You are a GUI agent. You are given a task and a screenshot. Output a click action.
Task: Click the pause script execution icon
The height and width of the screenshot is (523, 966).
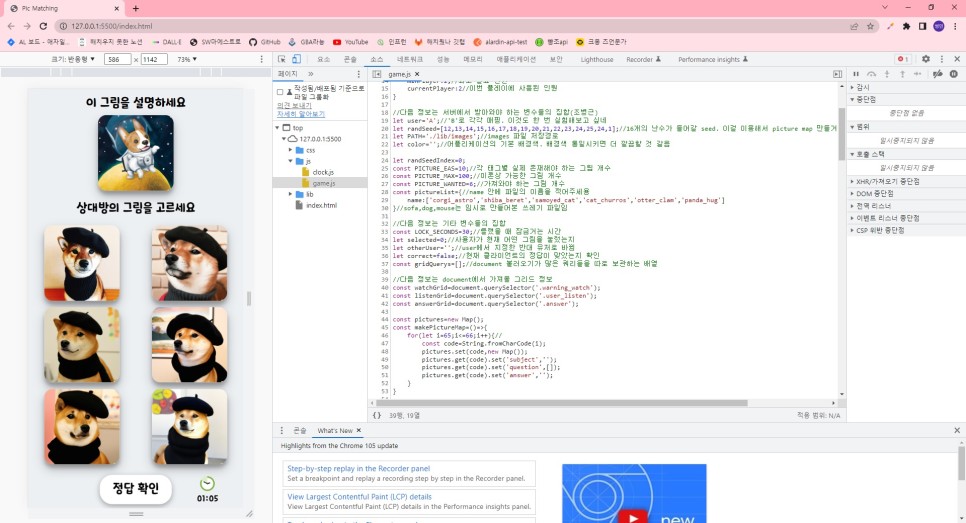tap(855, 74)
